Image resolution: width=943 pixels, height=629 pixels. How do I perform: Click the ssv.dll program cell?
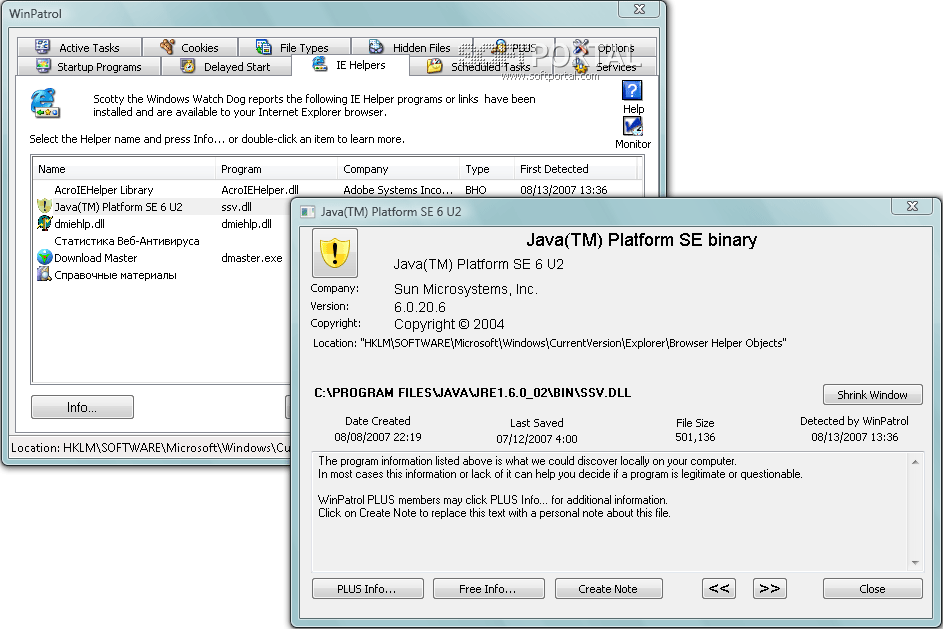236,206
